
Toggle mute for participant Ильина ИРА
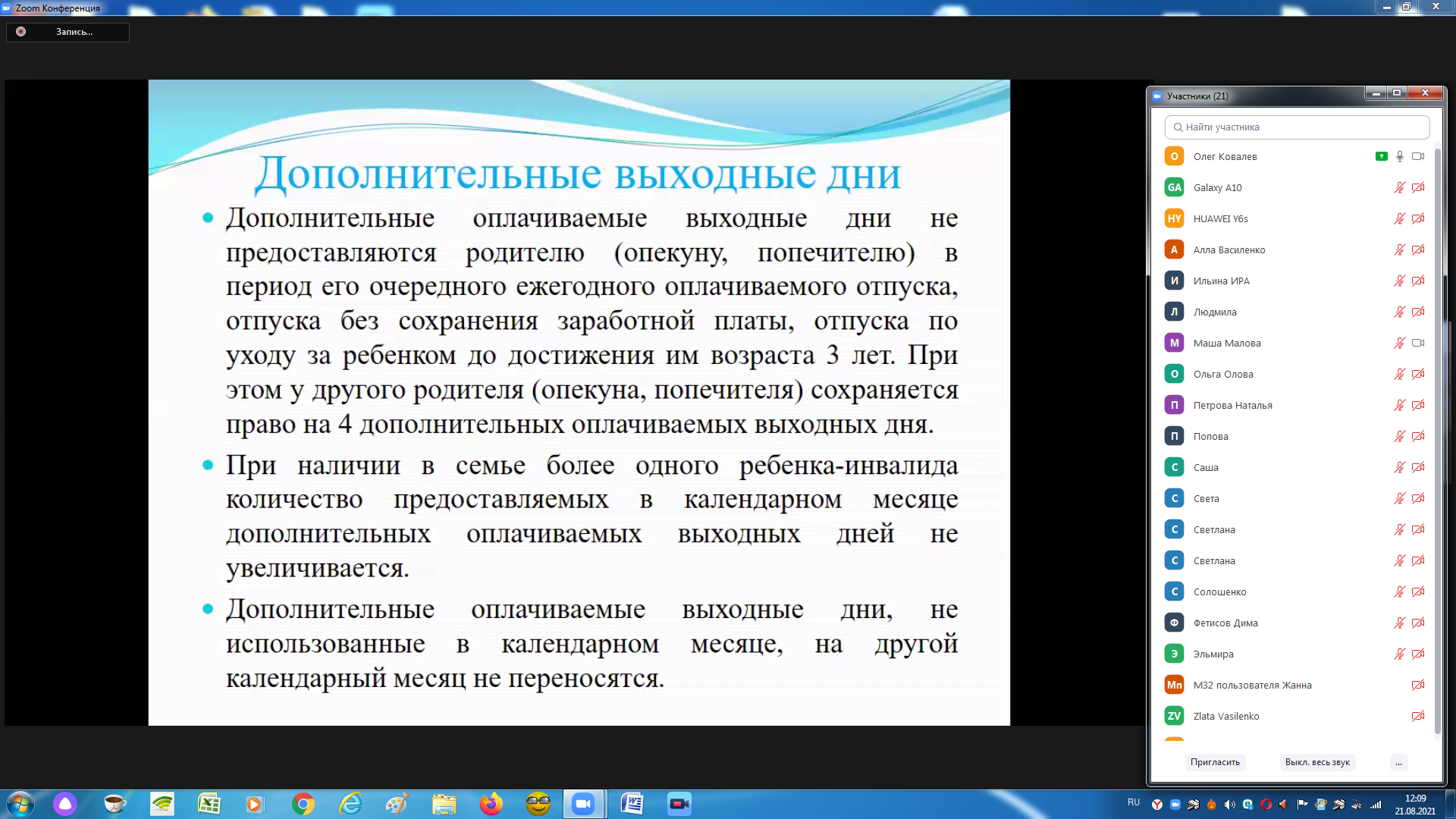[x=1400, y=281]
